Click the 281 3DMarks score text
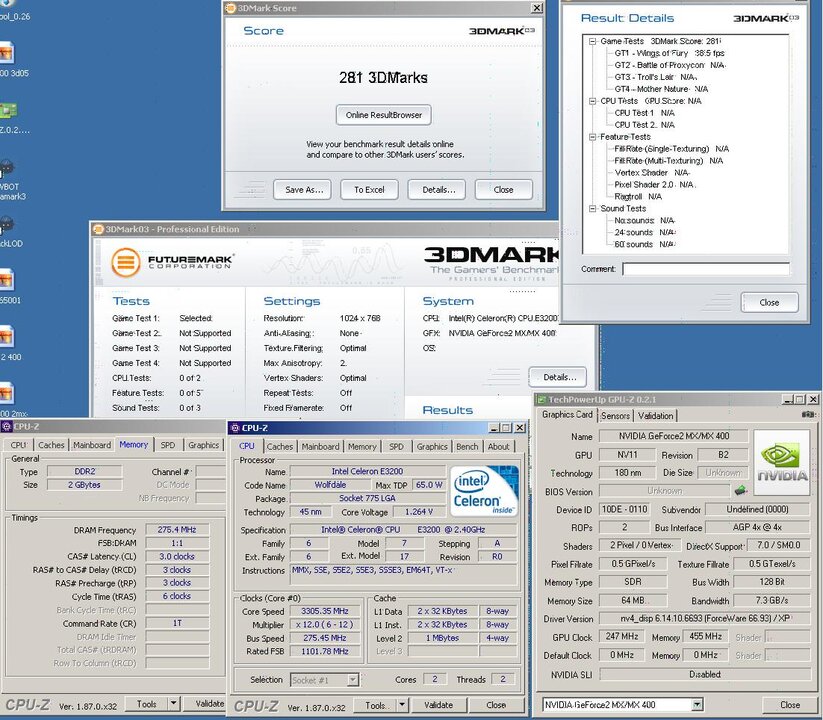This screenshot has width=823, height=720. [383, 78]
